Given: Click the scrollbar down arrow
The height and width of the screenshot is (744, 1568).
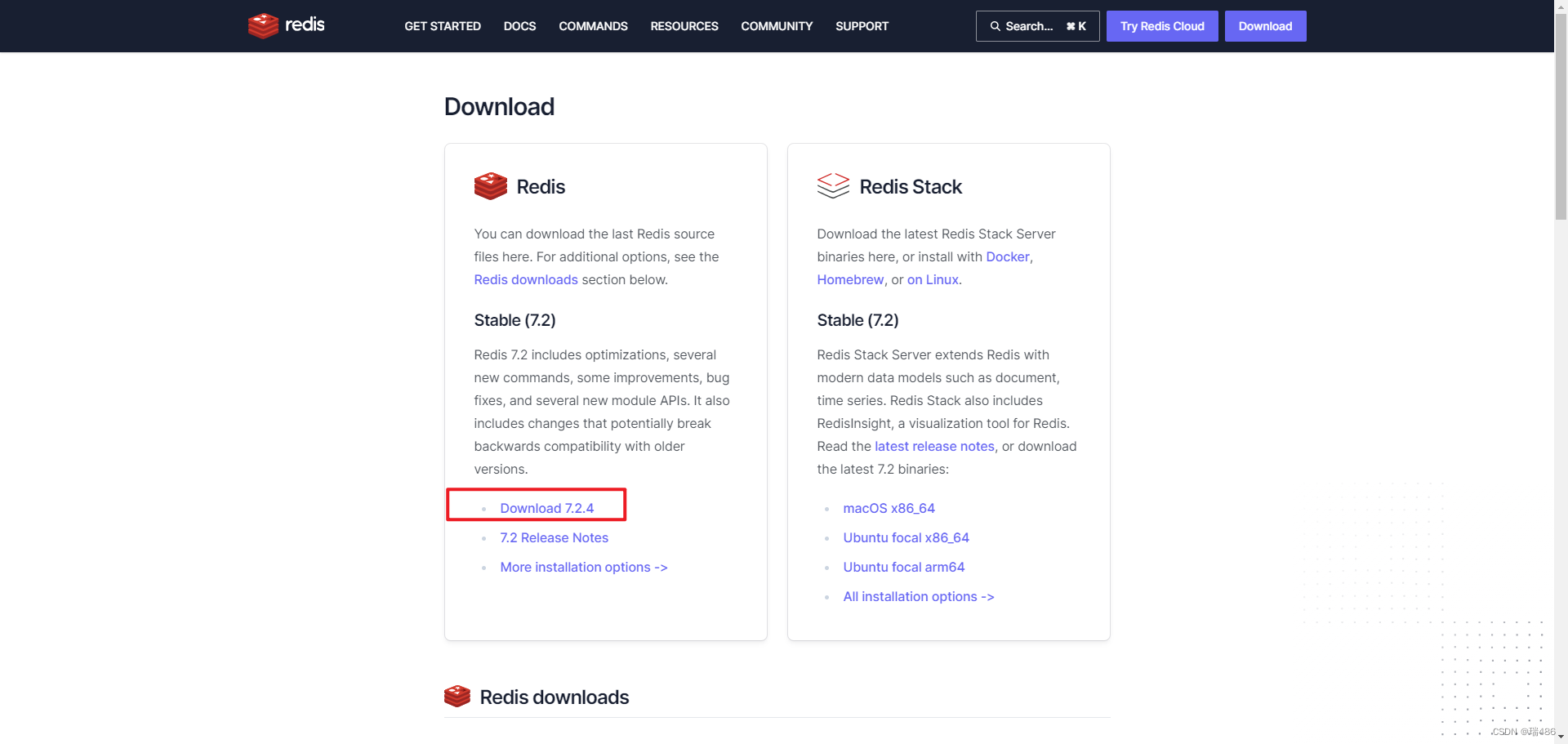Looking at the screenshot, I should [x=1561, y=737].
